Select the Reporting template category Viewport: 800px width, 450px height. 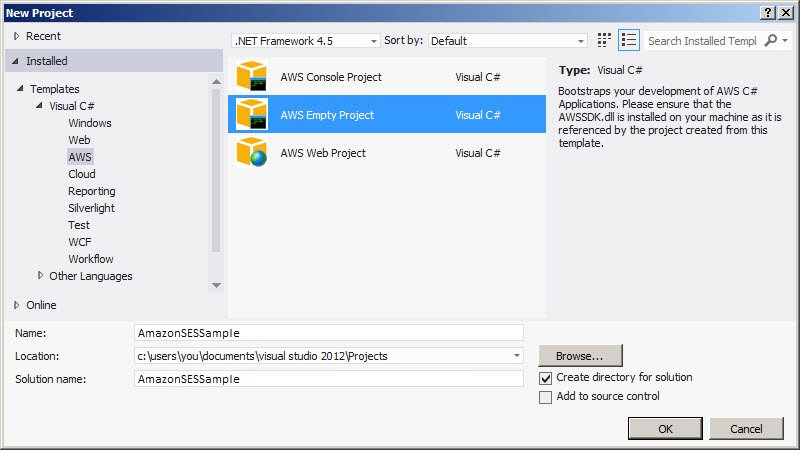tap(92, 191)
